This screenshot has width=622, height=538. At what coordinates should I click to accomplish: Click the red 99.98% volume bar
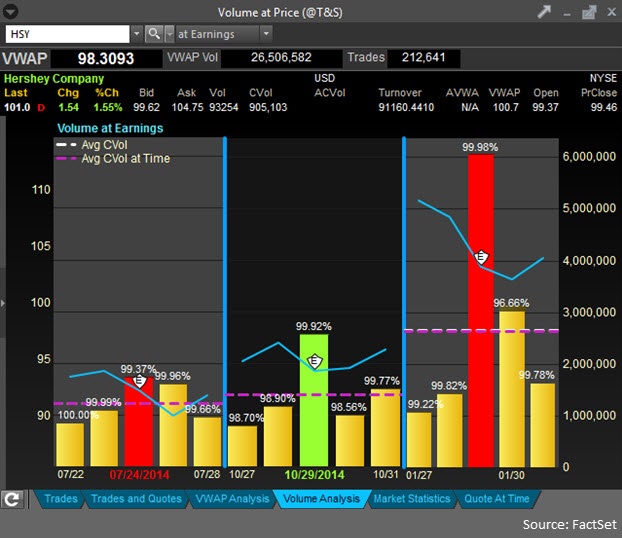coord(481,311)
